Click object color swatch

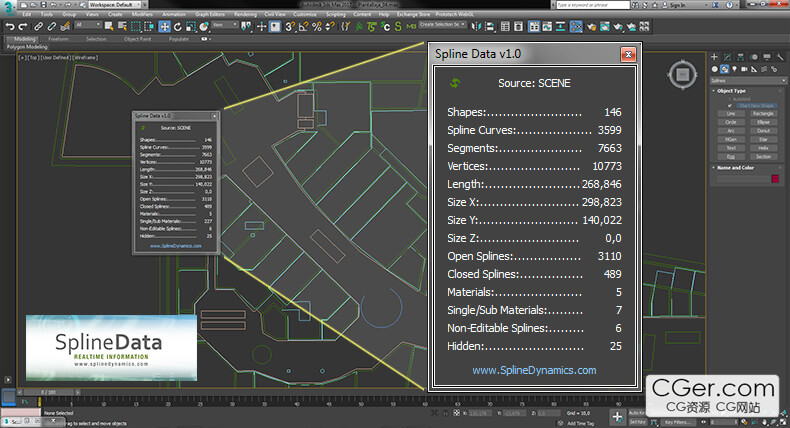coord(775,178)
